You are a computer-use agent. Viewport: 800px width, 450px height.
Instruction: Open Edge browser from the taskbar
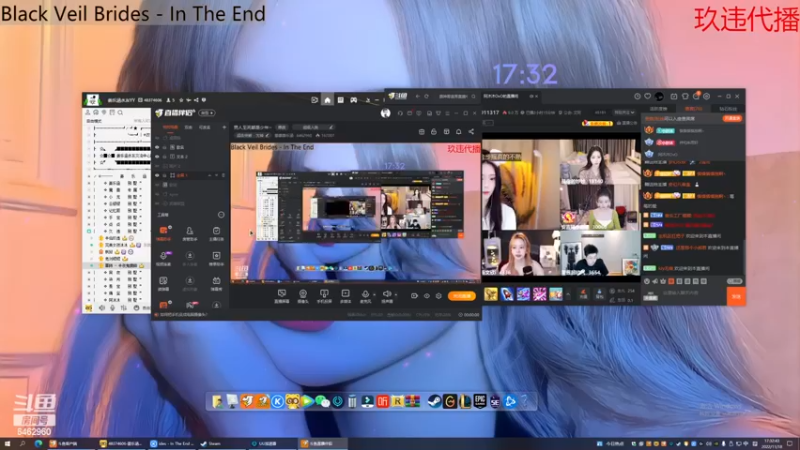(x=38, y=444)
